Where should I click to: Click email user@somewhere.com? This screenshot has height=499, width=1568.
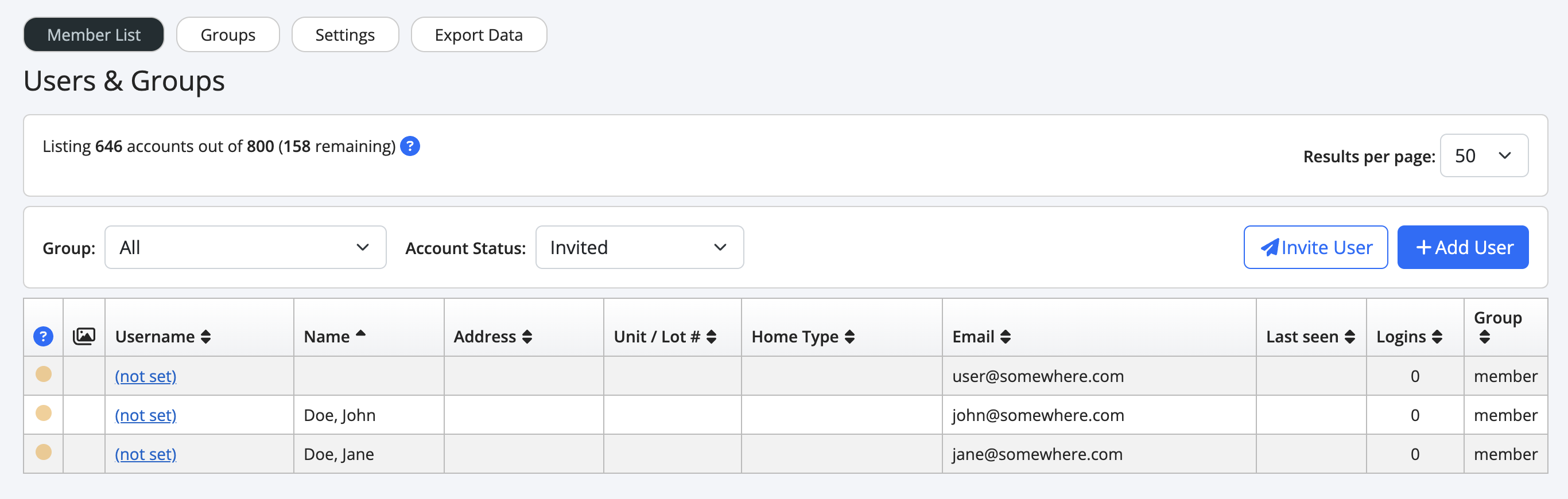click(x=1038, y=376)
